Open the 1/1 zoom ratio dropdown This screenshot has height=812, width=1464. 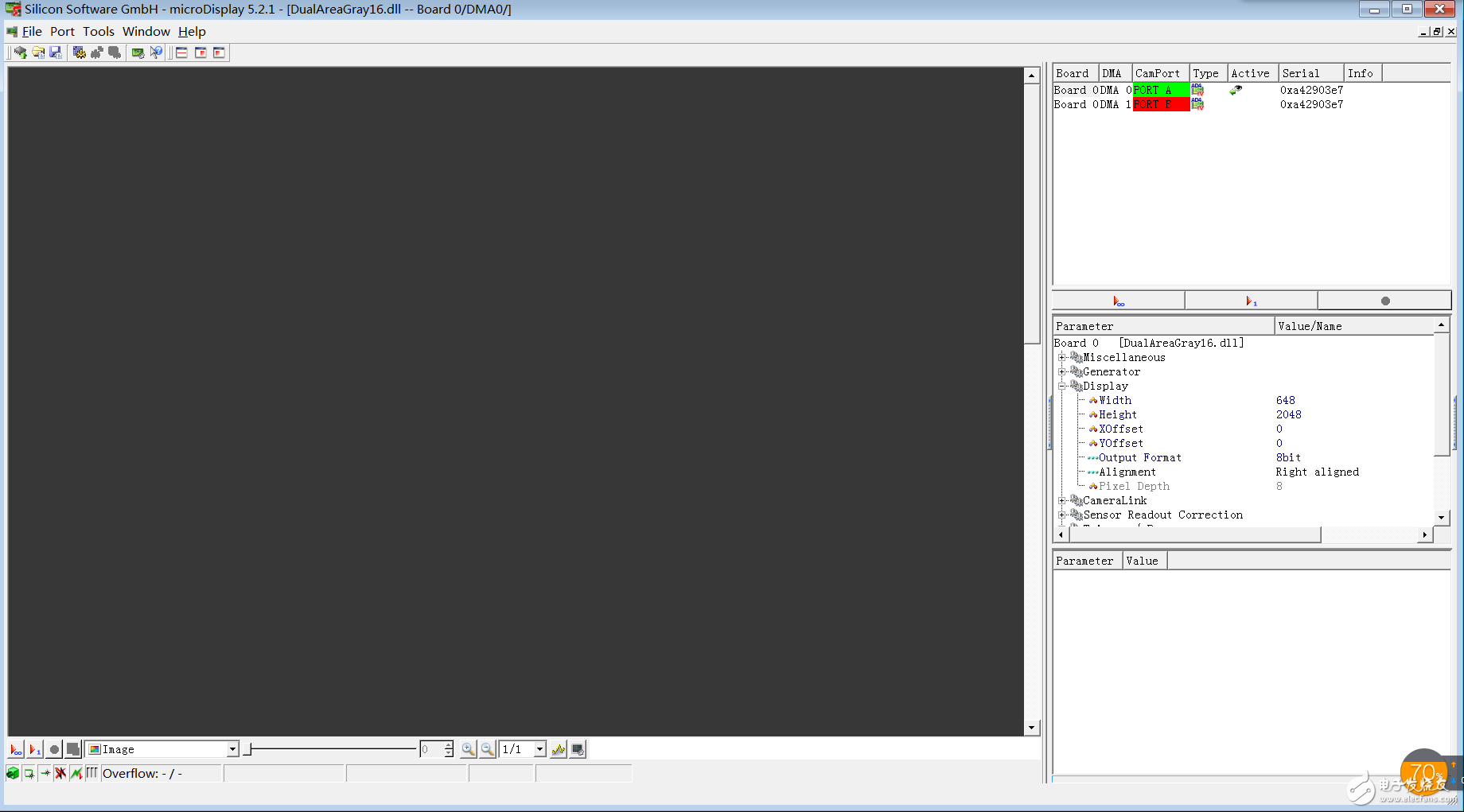pyautogui.click(x=539, y=749)
